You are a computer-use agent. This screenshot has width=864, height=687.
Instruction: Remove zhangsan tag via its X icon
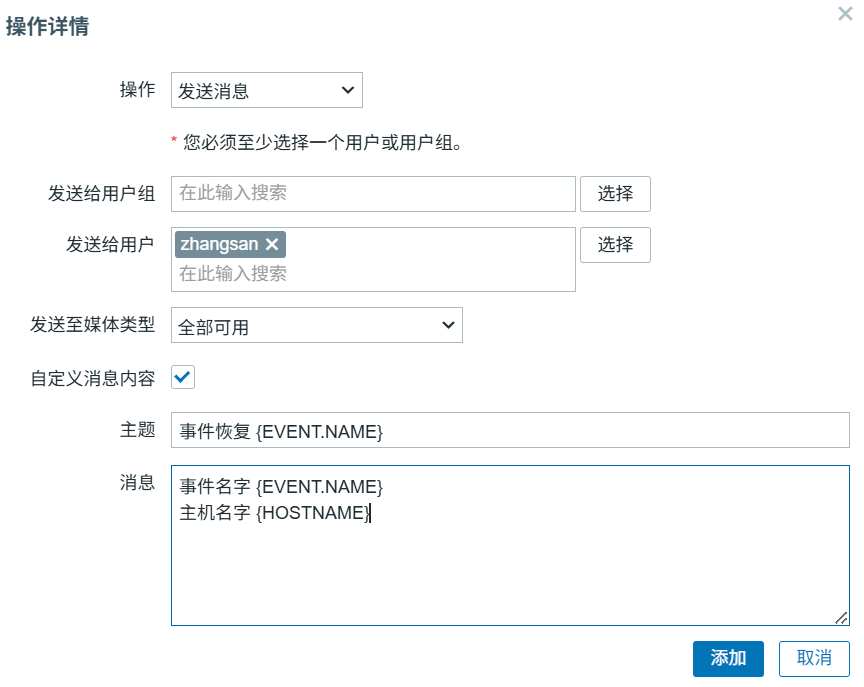coord(272,244)
